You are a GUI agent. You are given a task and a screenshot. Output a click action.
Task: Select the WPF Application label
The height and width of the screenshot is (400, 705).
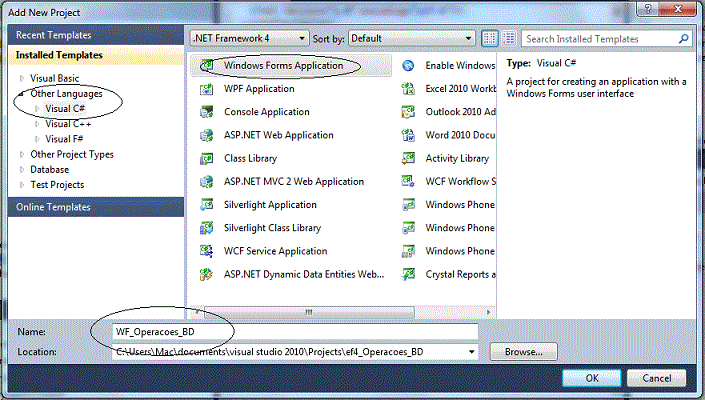(259, 89)
